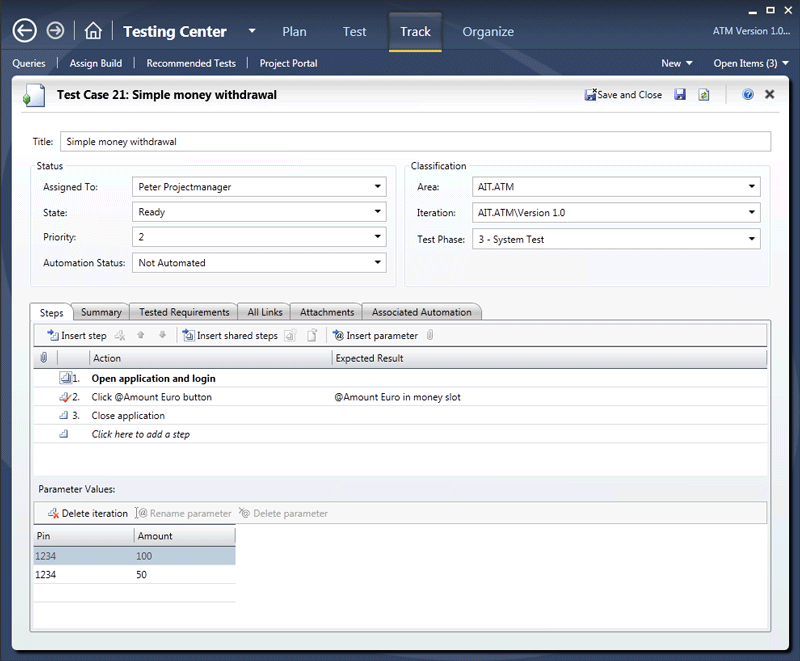The image size is (800, 661).
Task: Click Insert shared steps button
Action: (230, 336)
